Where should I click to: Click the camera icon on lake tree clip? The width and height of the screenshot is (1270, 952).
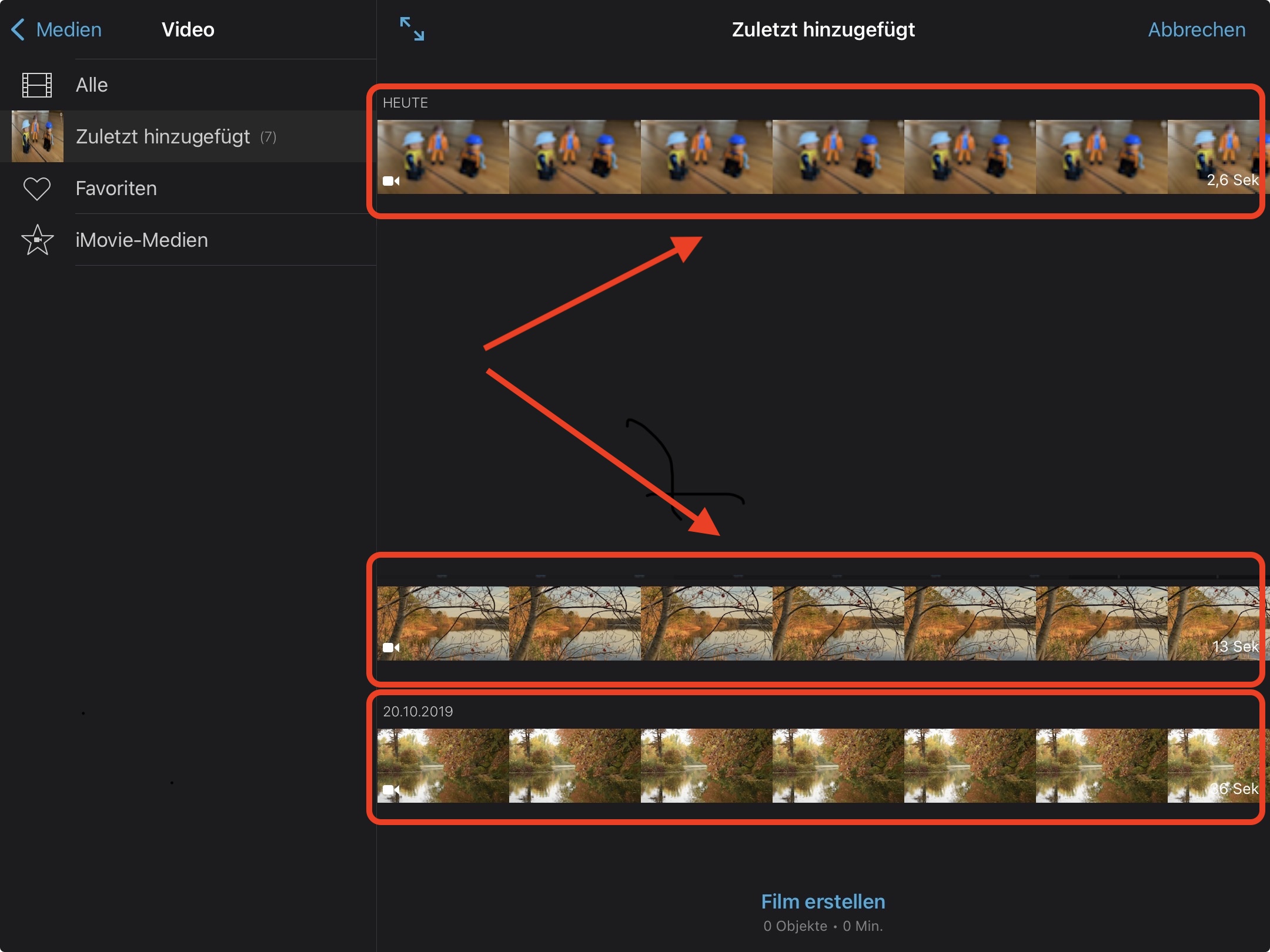pyautogui.click(x=391, y=648)
